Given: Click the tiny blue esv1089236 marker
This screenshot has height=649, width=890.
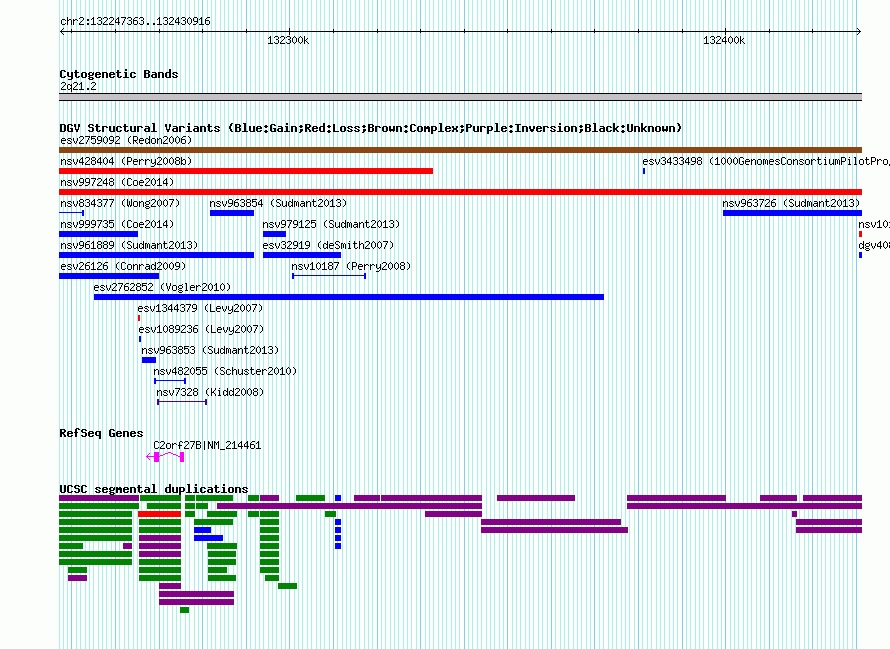Looking at the screenshot, I should [x=140, y=339].
